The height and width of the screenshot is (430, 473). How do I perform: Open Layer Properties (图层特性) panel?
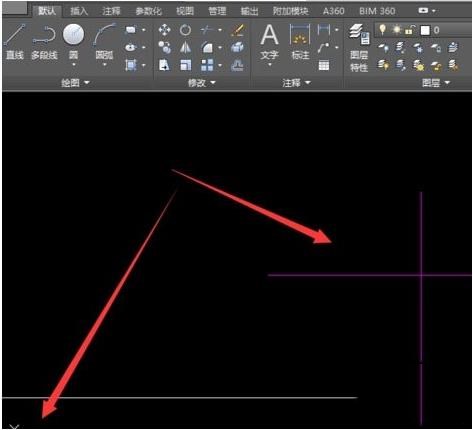tap(359, 48)
